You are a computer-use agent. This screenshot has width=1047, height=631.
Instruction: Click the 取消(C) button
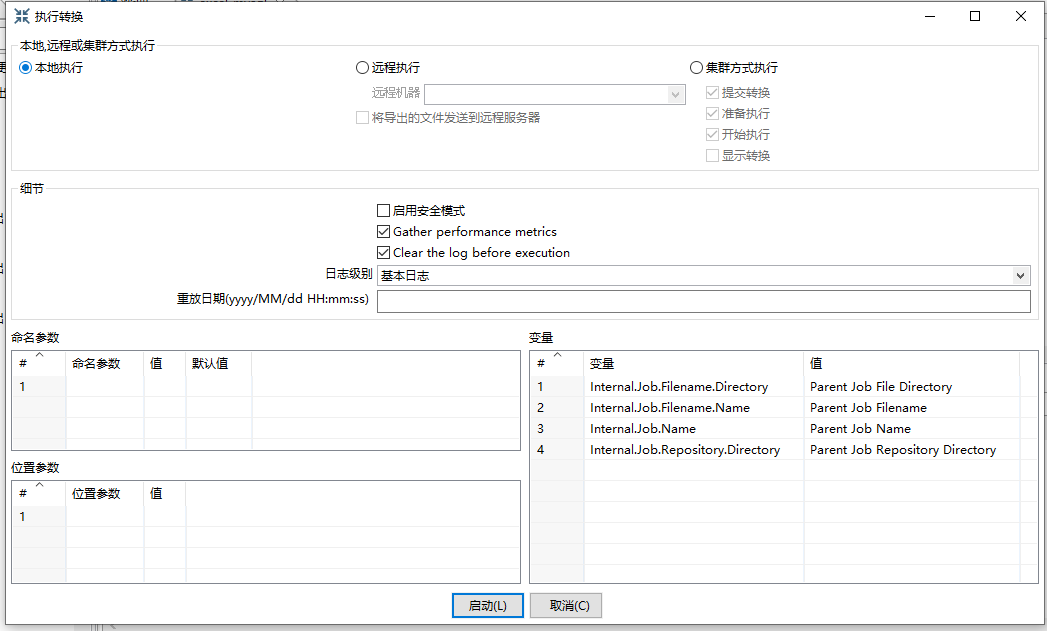click(566, 606)
